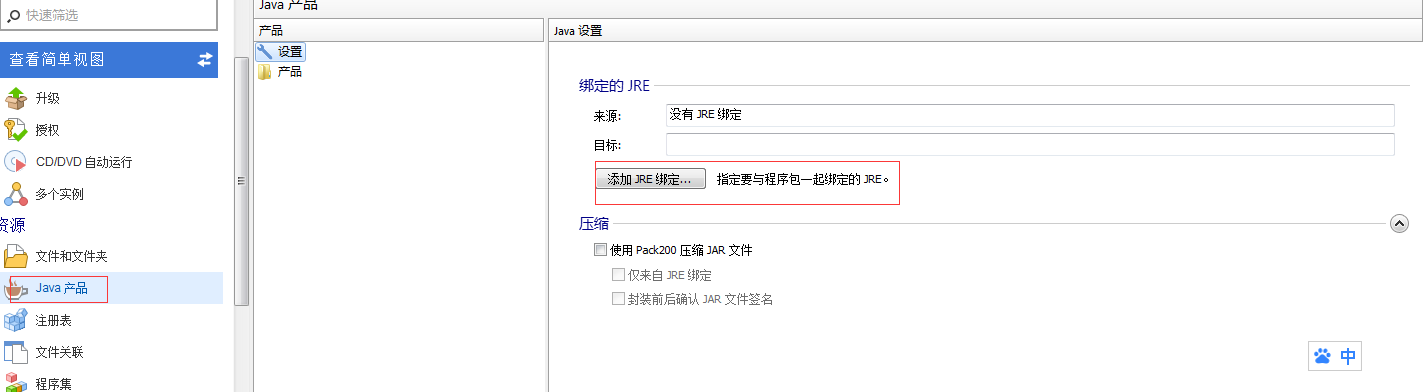Click the sidebar vertical scrollbar

tap(240, 180)
